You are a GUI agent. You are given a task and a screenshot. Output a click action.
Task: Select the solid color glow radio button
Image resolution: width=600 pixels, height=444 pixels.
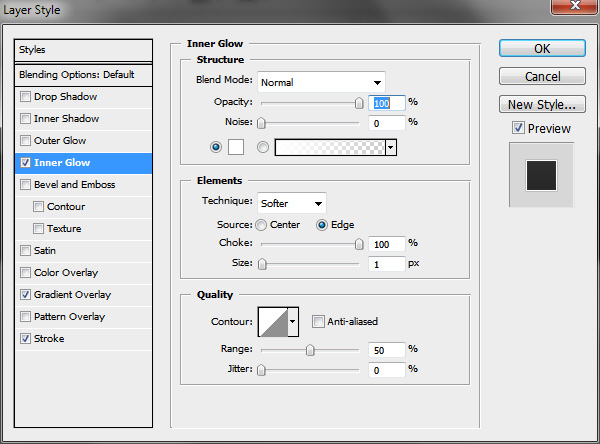point(216,147)
